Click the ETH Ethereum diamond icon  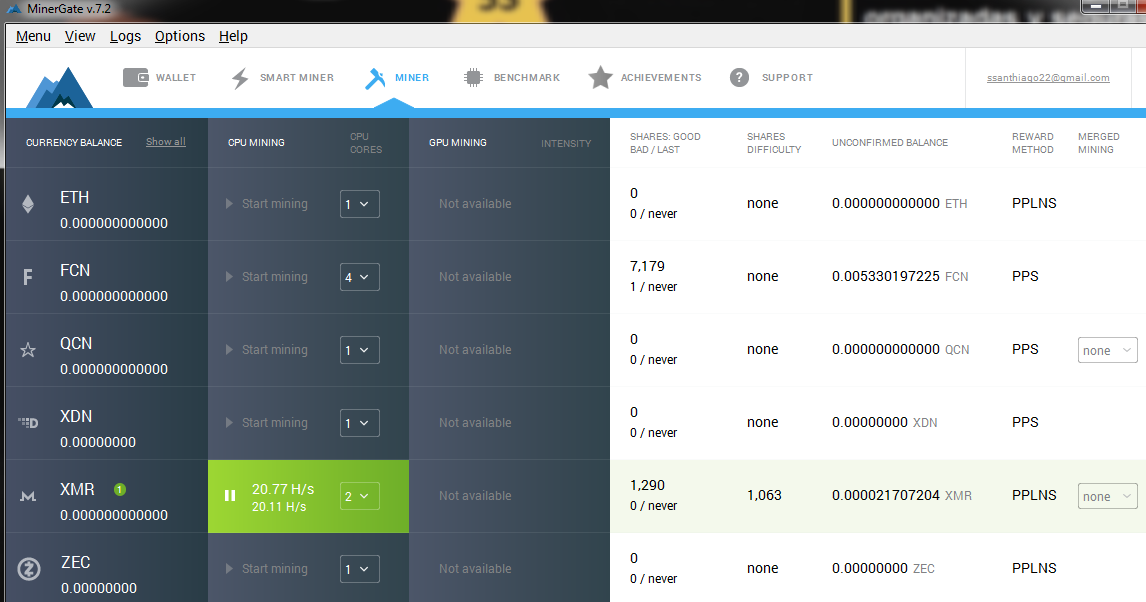pyautogui.click(x=28, y=204)
